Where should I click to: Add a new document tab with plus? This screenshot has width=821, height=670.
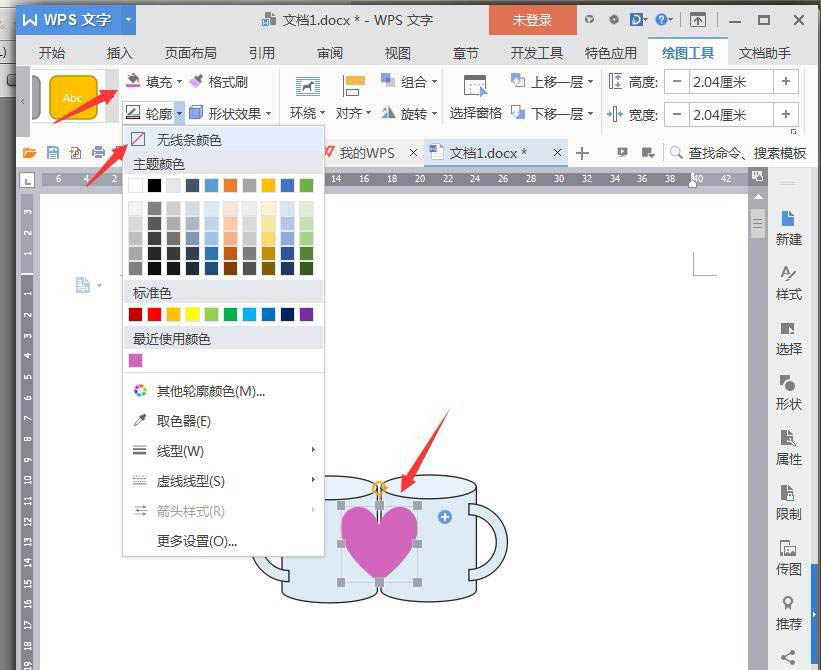click(x=582, y=153)
